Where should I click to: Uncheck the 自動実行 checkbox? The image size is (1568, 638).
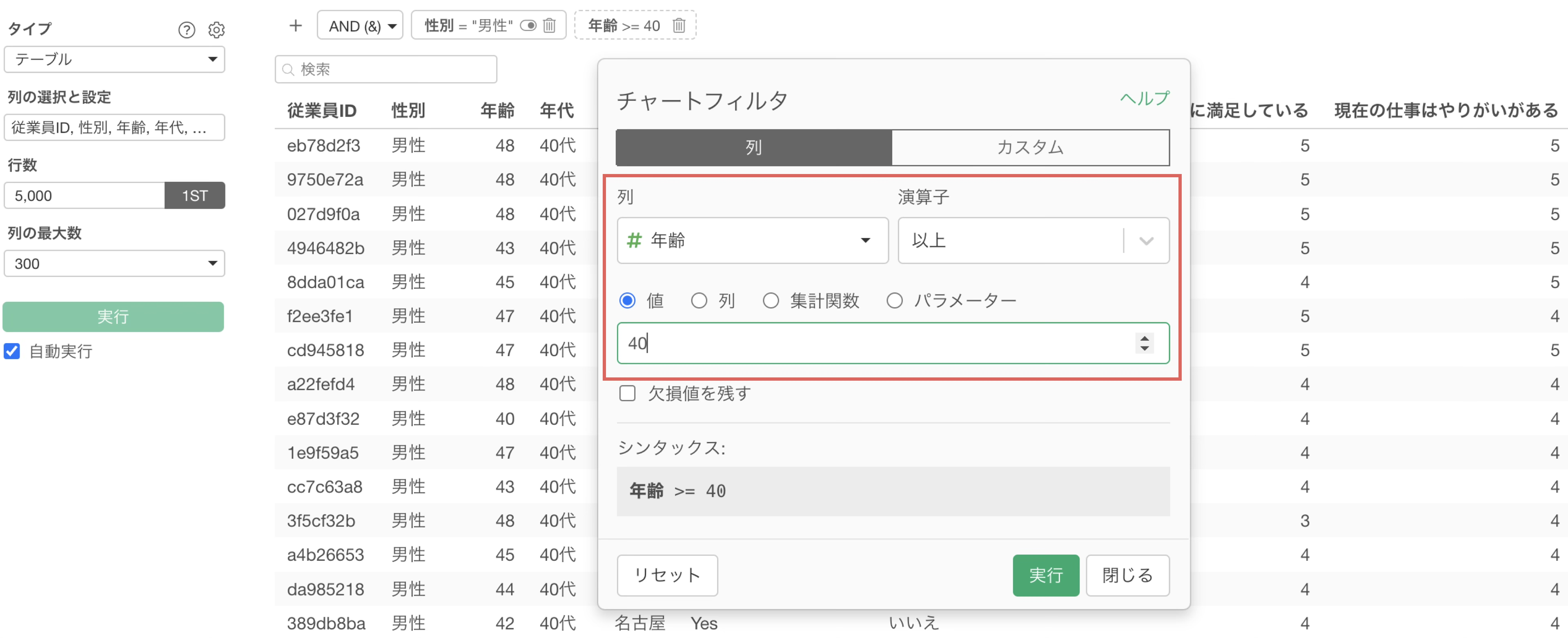(x=12, y=351)
